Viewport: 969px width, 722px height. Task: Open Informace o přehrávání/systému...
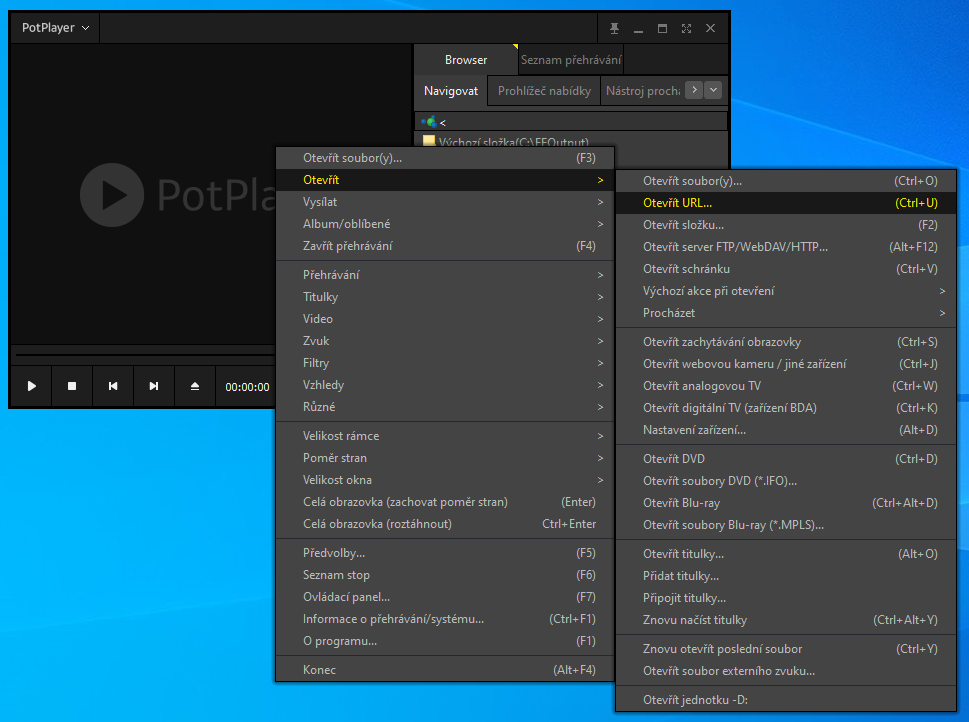click(445, 619)
